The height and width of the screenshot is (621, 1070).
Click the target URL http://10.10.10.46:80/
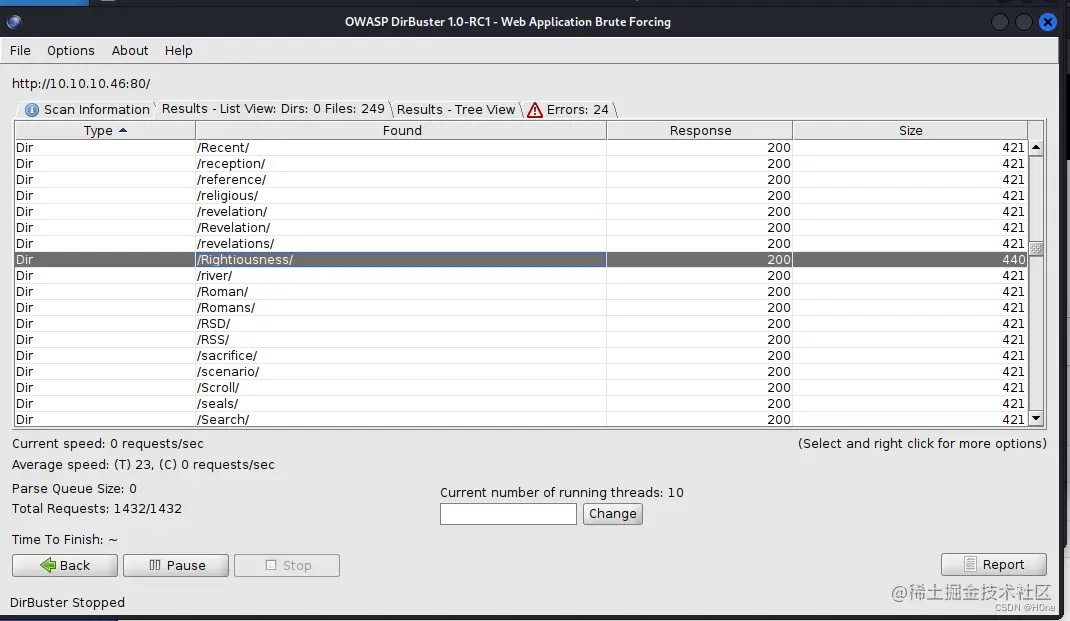point(81,83)
